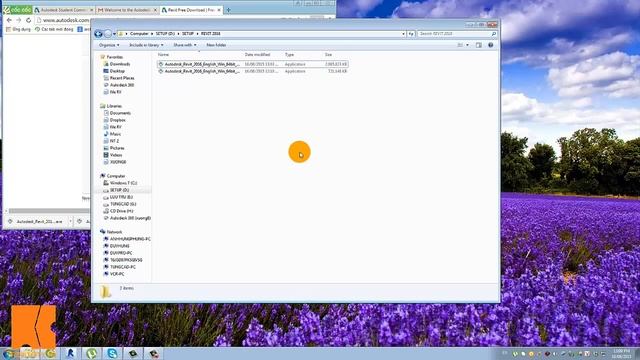
Task: Click the browser forward arrow
Action: coord(18,20)
